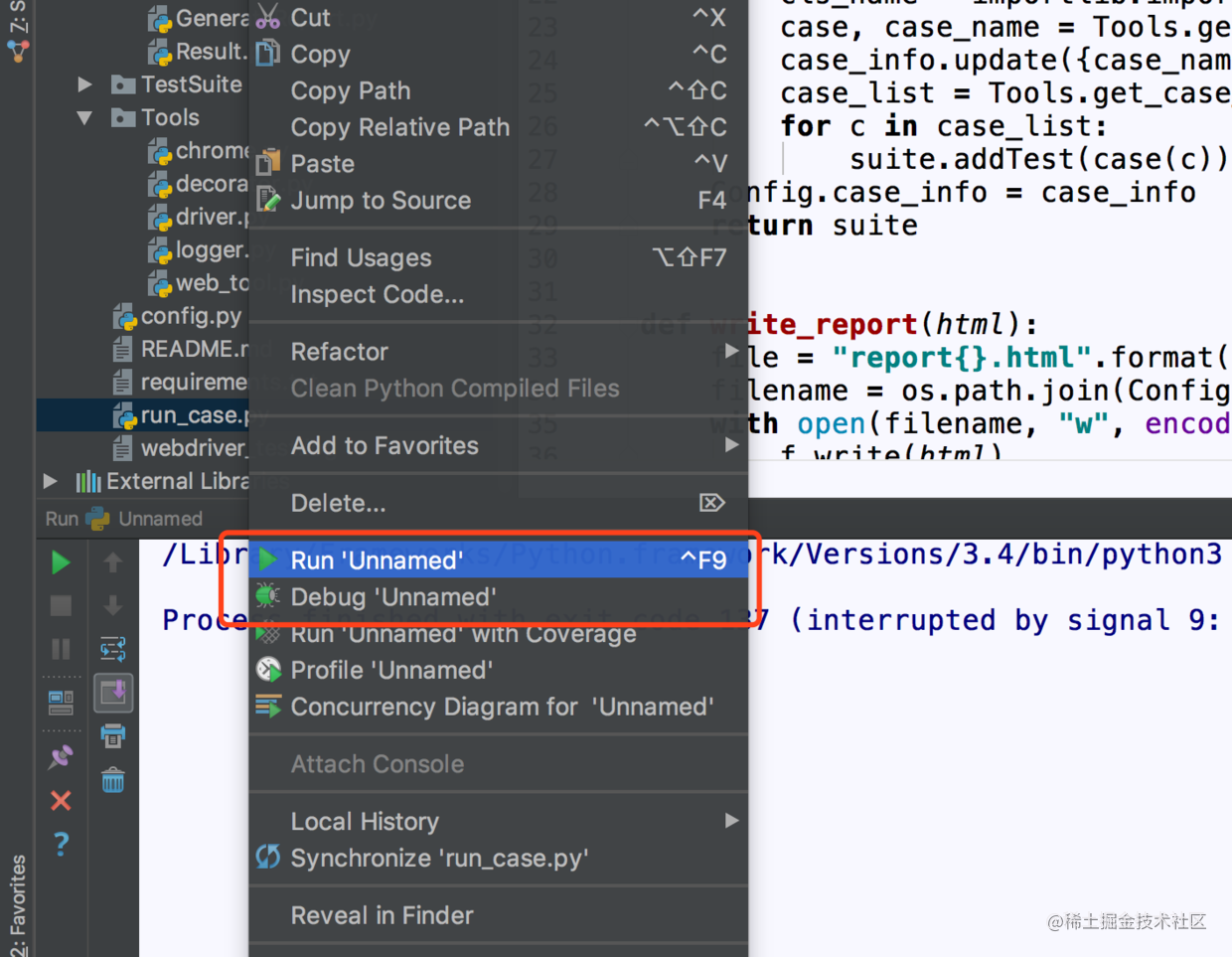Select the requirements file in tree
Image resolution: width=1232 pixels, height=957 pixels.
click(194, 382)
